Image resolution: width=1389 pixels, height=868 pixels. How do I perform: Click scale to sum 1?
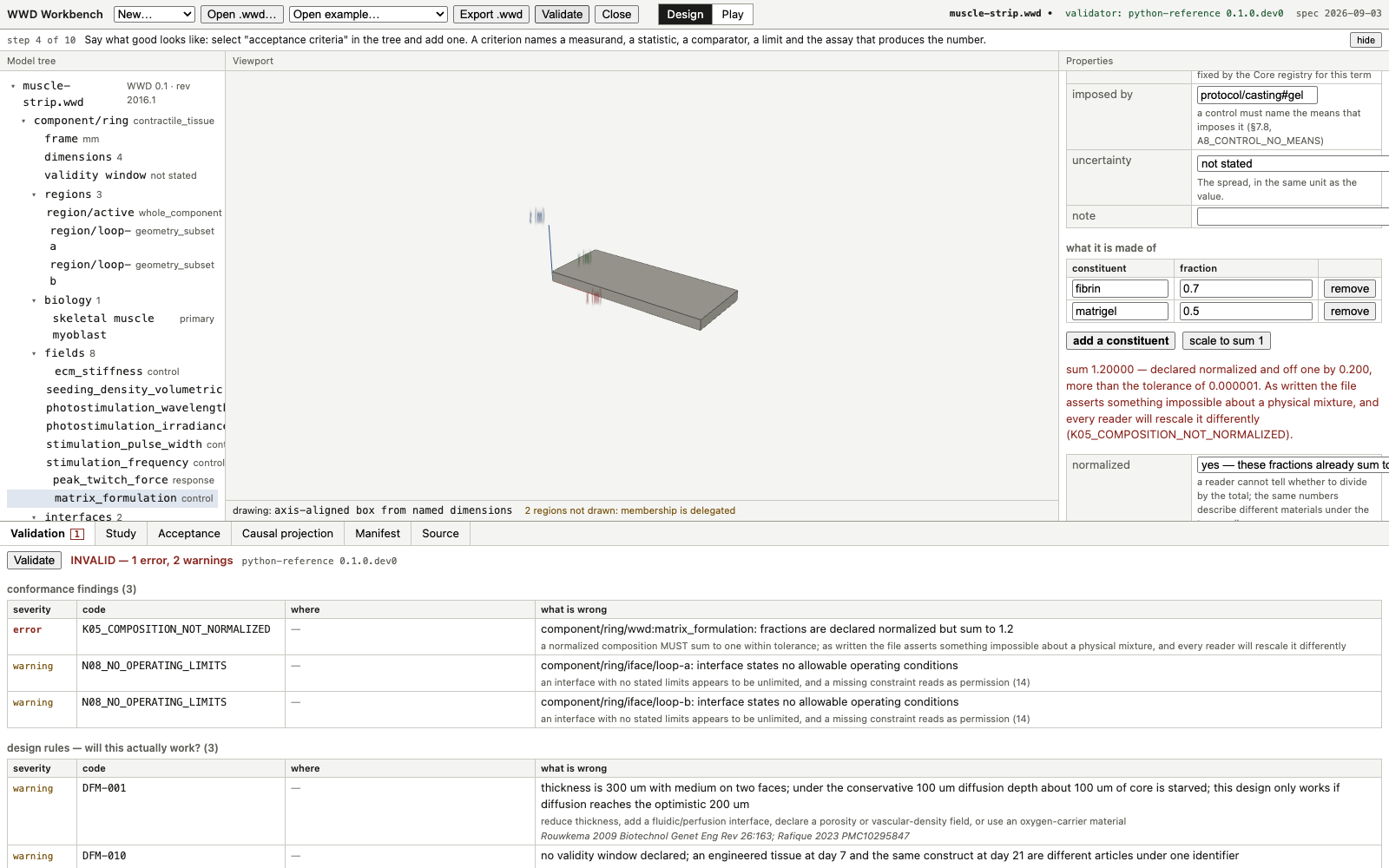point(1226,341)
